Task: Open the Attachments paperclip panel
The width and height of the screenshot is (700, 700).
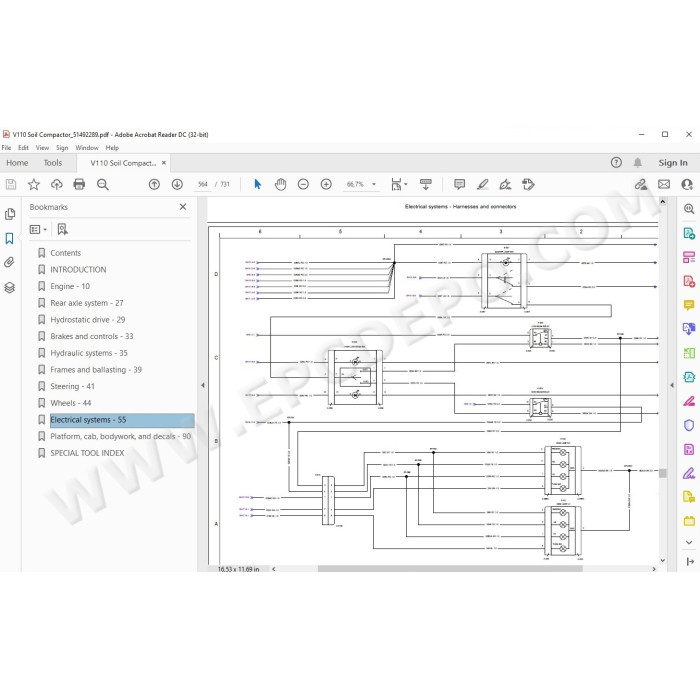Action: 9,262
